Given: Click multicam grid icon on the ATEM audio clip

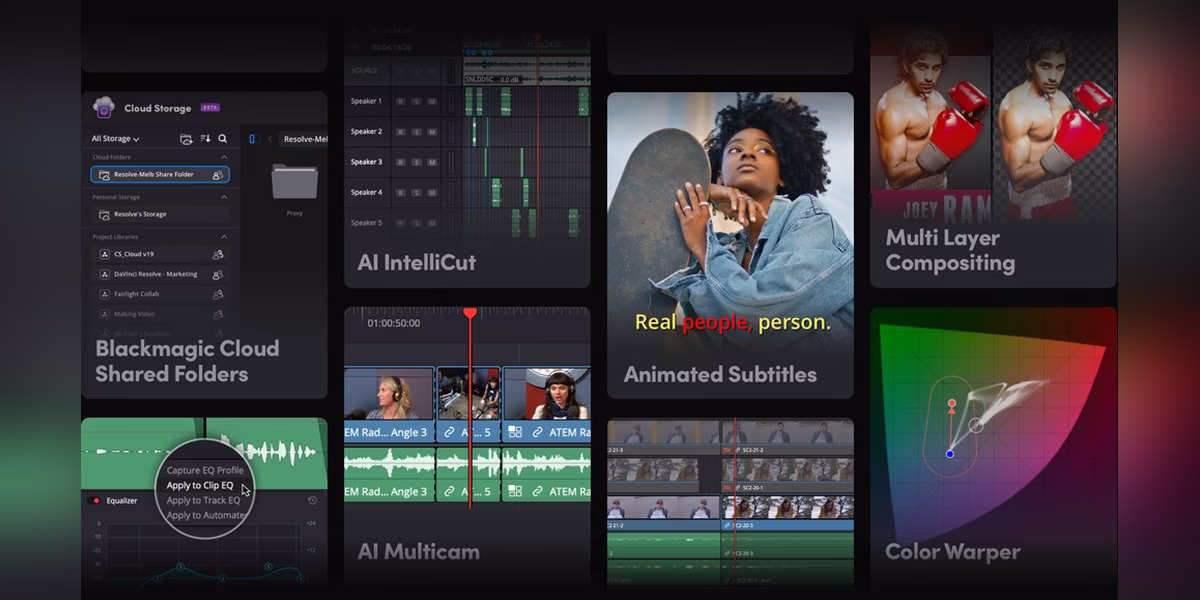Looking at the screenshot, I should pyautogui.click(x=515, y=491).
